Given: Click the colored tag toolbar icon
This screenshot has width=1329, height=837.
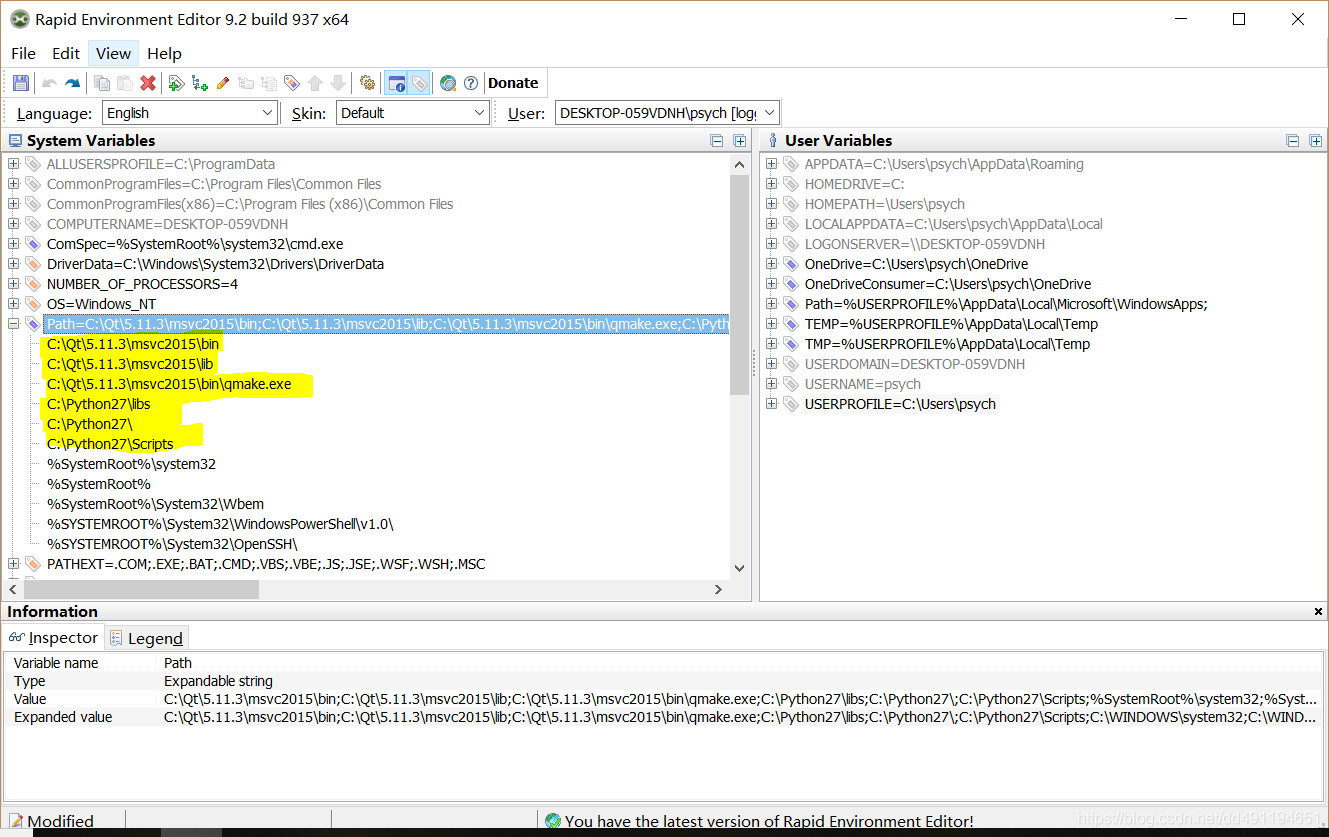Looking at the screenshot, I should (x=292, y=83).
